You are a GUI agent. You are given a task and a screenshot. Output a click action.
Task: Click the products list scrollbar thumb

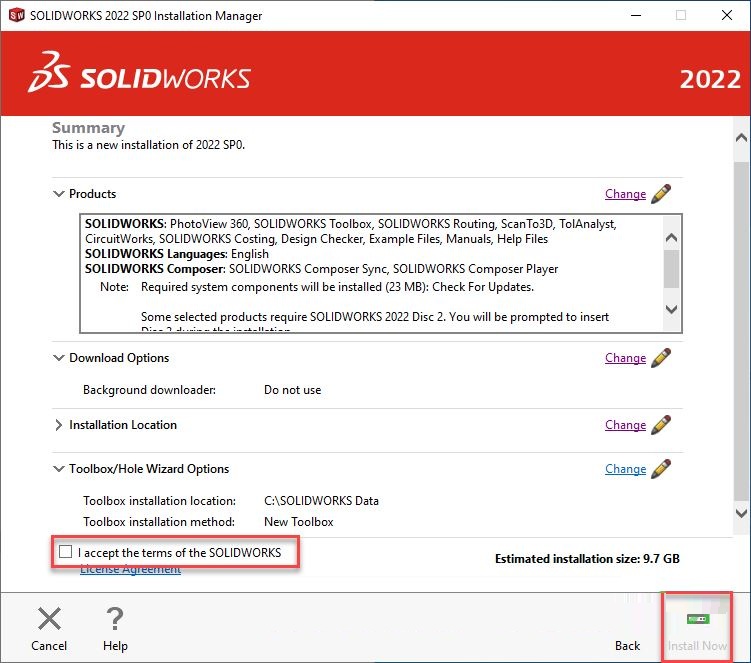[671, 269]
